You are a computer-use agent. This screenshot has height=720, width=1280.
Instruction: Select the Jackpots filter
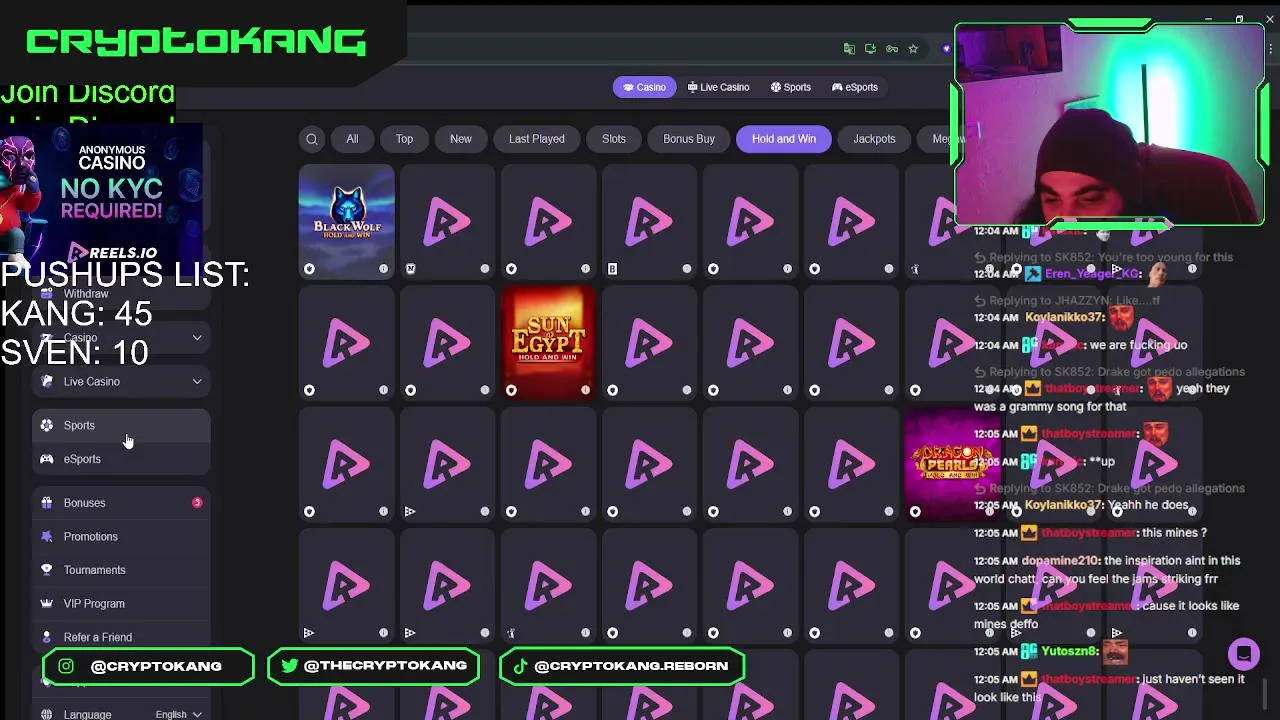[874, 139]
